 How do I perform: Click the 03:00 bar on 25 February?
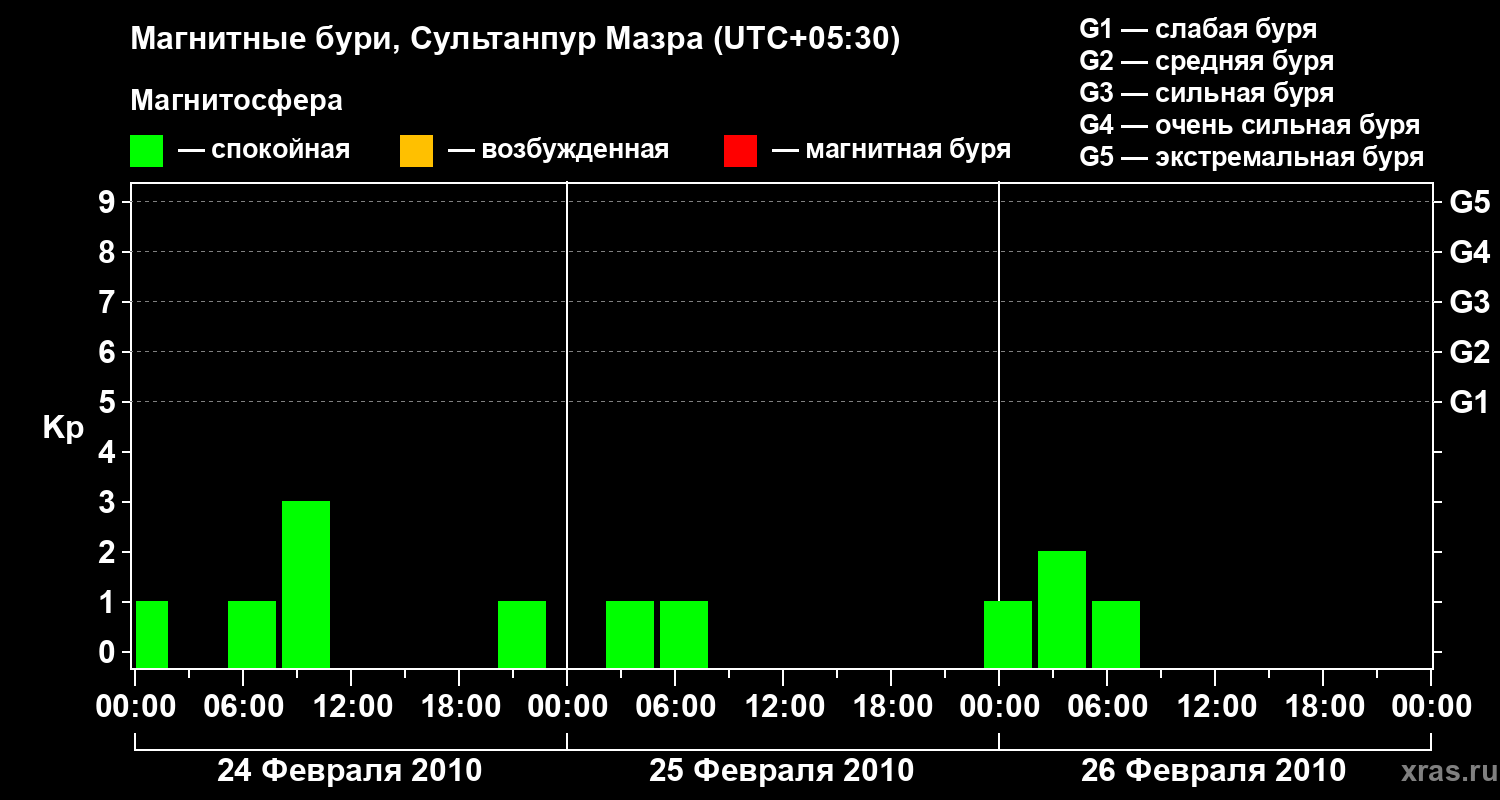tap(630, 634)
